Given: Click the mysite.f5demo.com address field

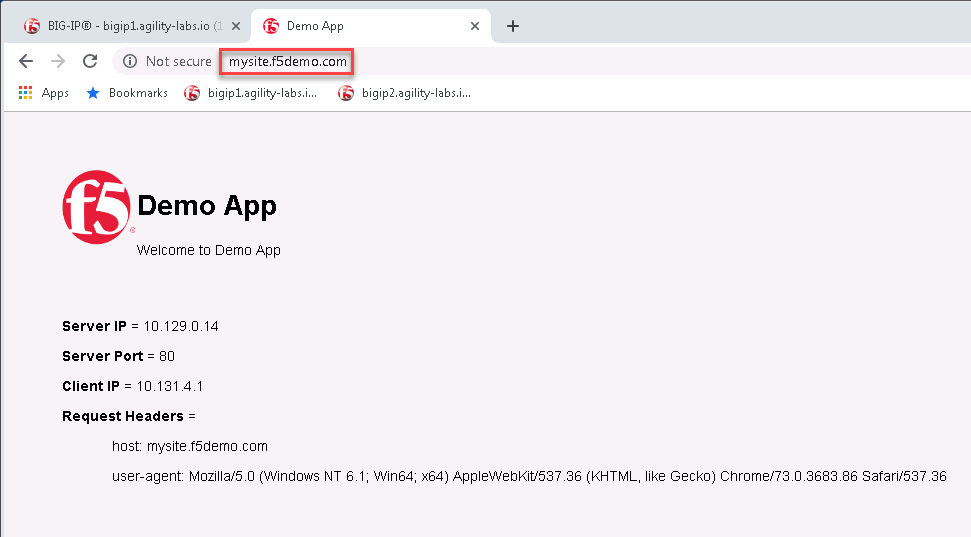Looking at the screenshot, I should point(287,61).
